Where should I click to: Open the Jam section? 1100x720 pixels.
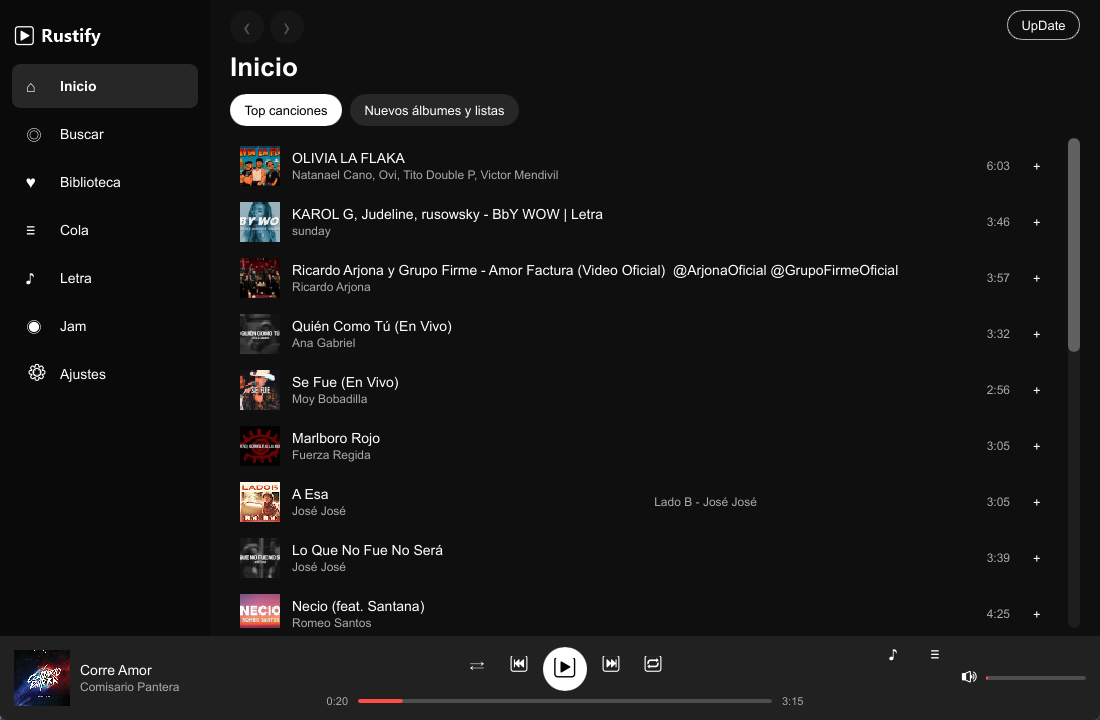coord(105,326)
